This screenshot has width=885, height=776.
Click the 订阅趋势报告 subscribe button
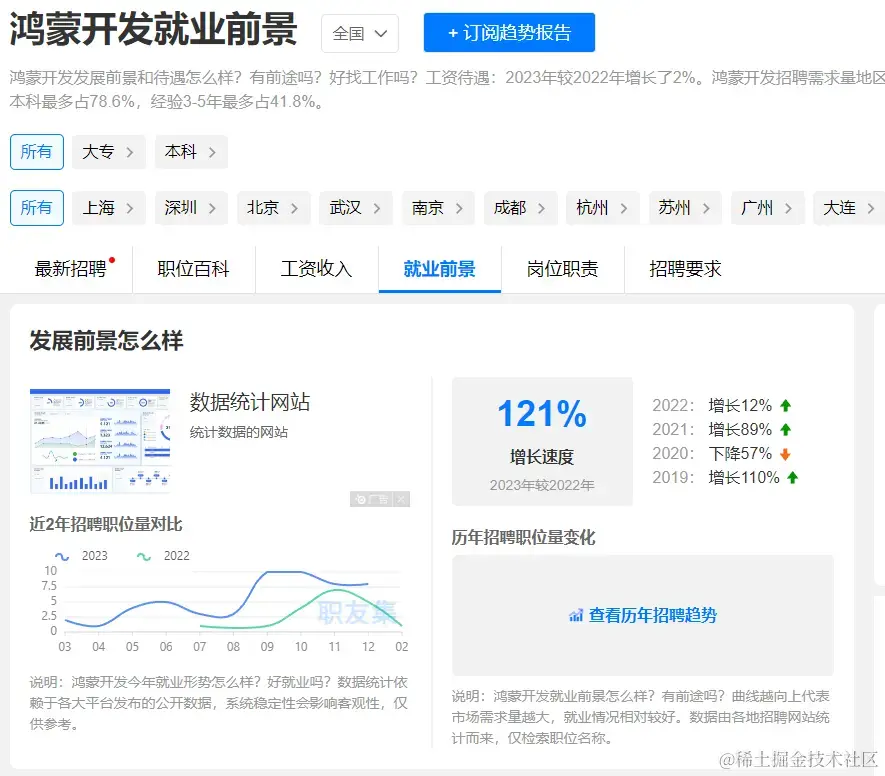point(508,32)
